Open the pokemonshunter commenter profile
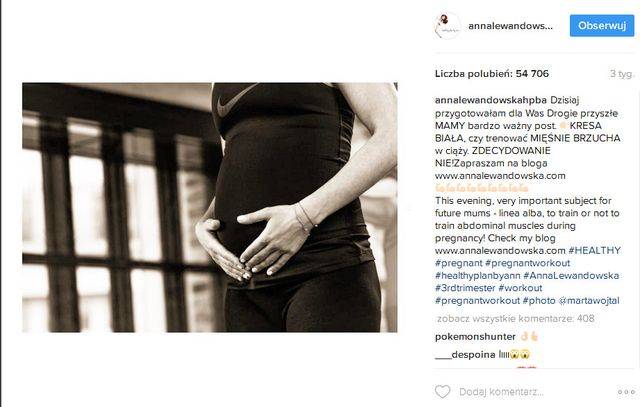 [475, 337]
